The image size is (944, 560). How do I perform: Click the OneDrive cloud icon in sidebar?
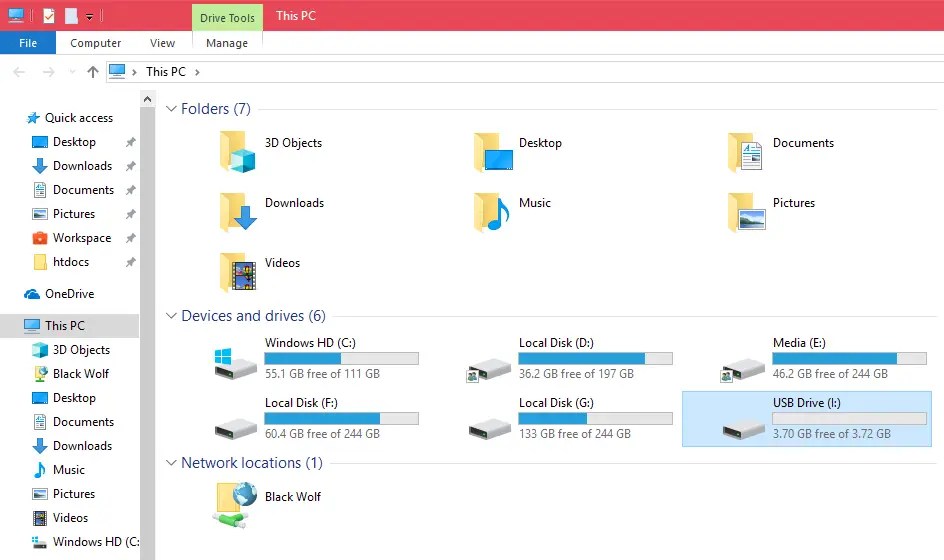click(x=32, y=294)
